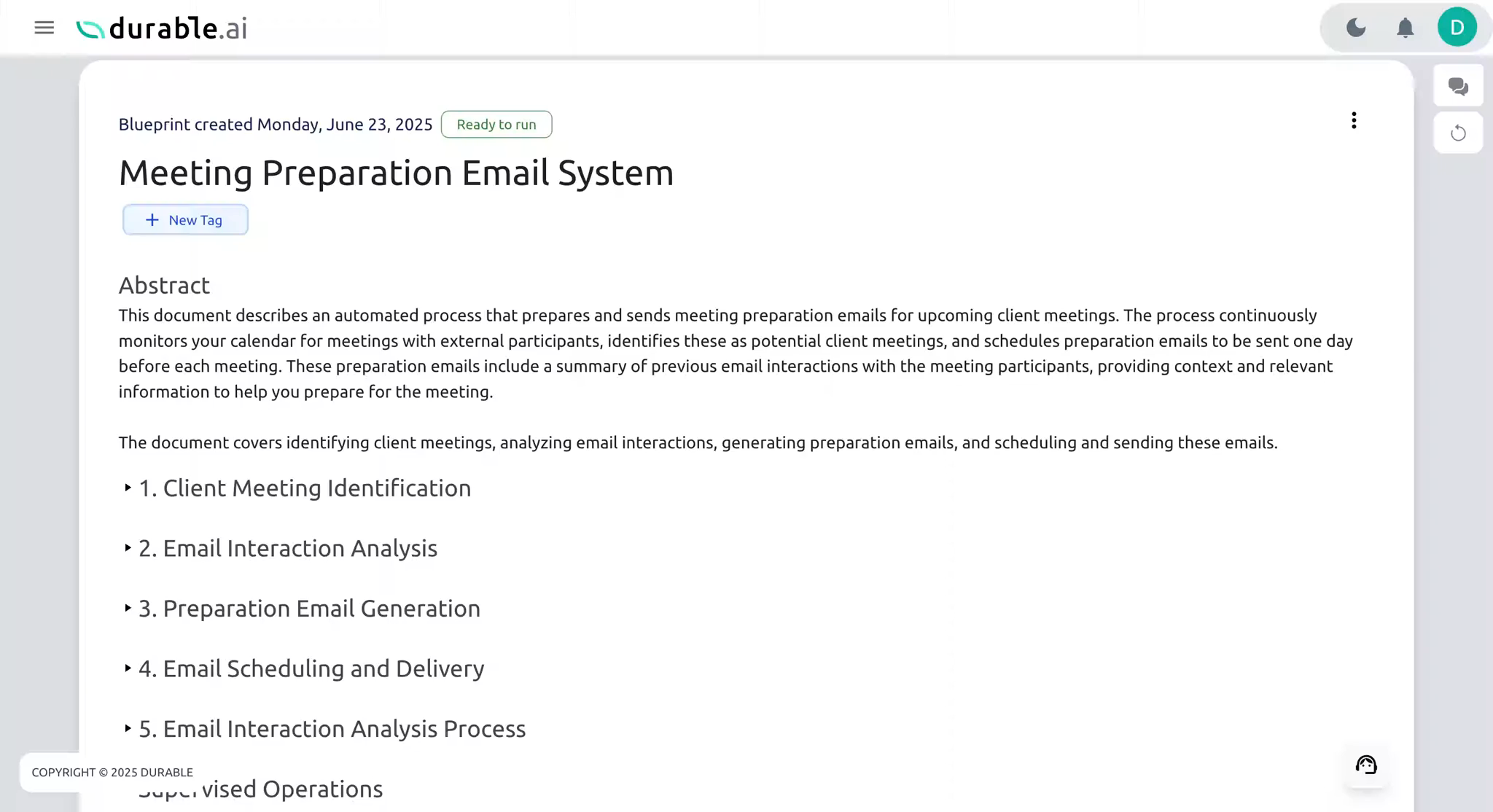Click the Ready to run status badge
The height and width of the screenshot is (812, 1493).
tap(496, 124)
